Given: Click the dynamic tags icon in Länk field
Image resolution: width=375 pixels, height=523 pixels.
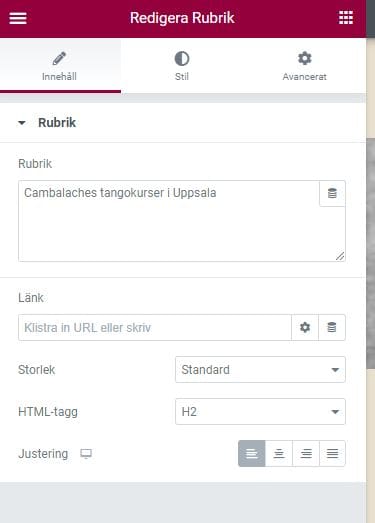Looking at the screenshot, I should 332,327.
